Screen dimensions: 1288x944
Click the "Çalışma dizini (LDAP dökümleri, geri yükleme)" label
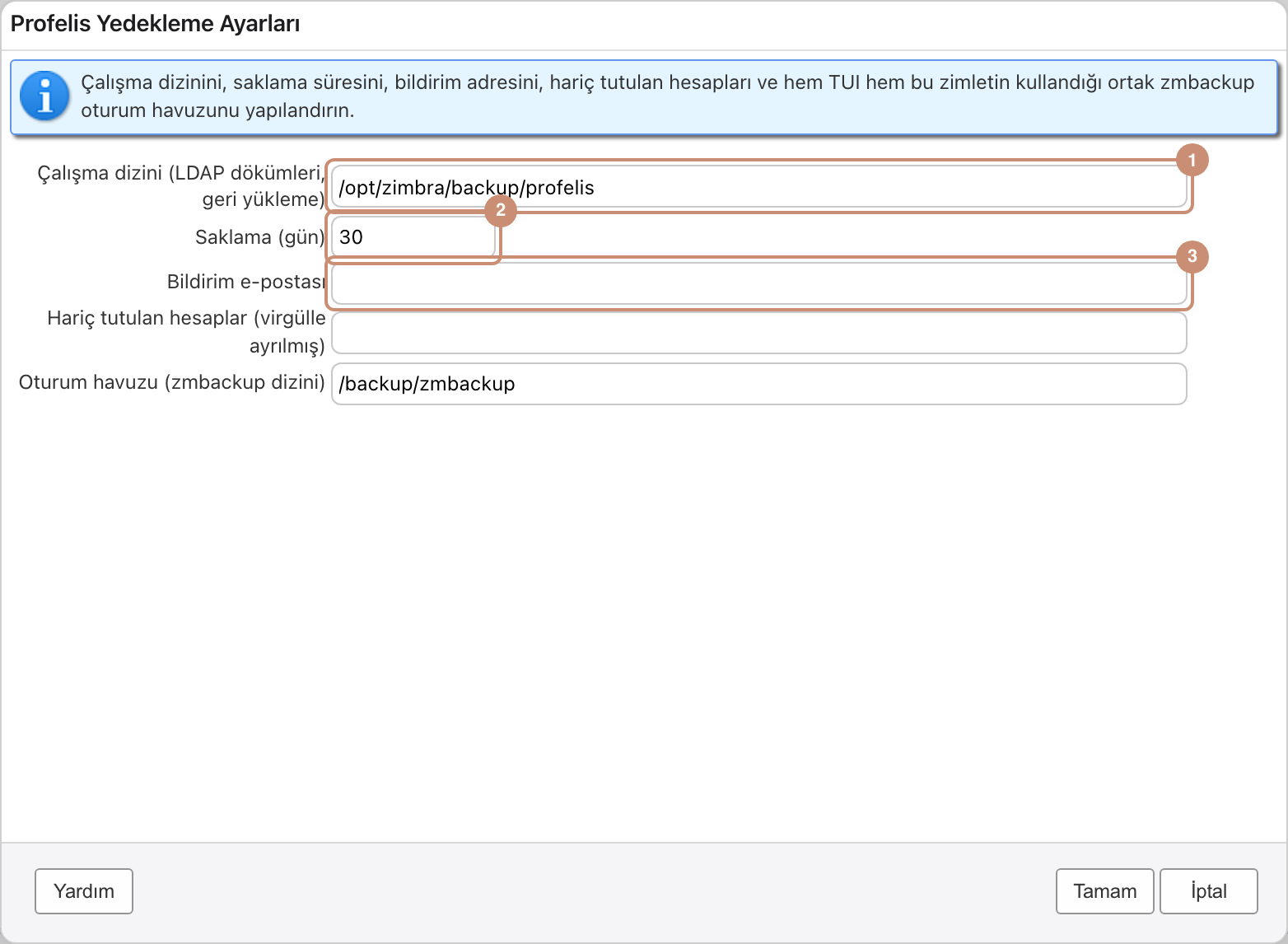[181, 186]
